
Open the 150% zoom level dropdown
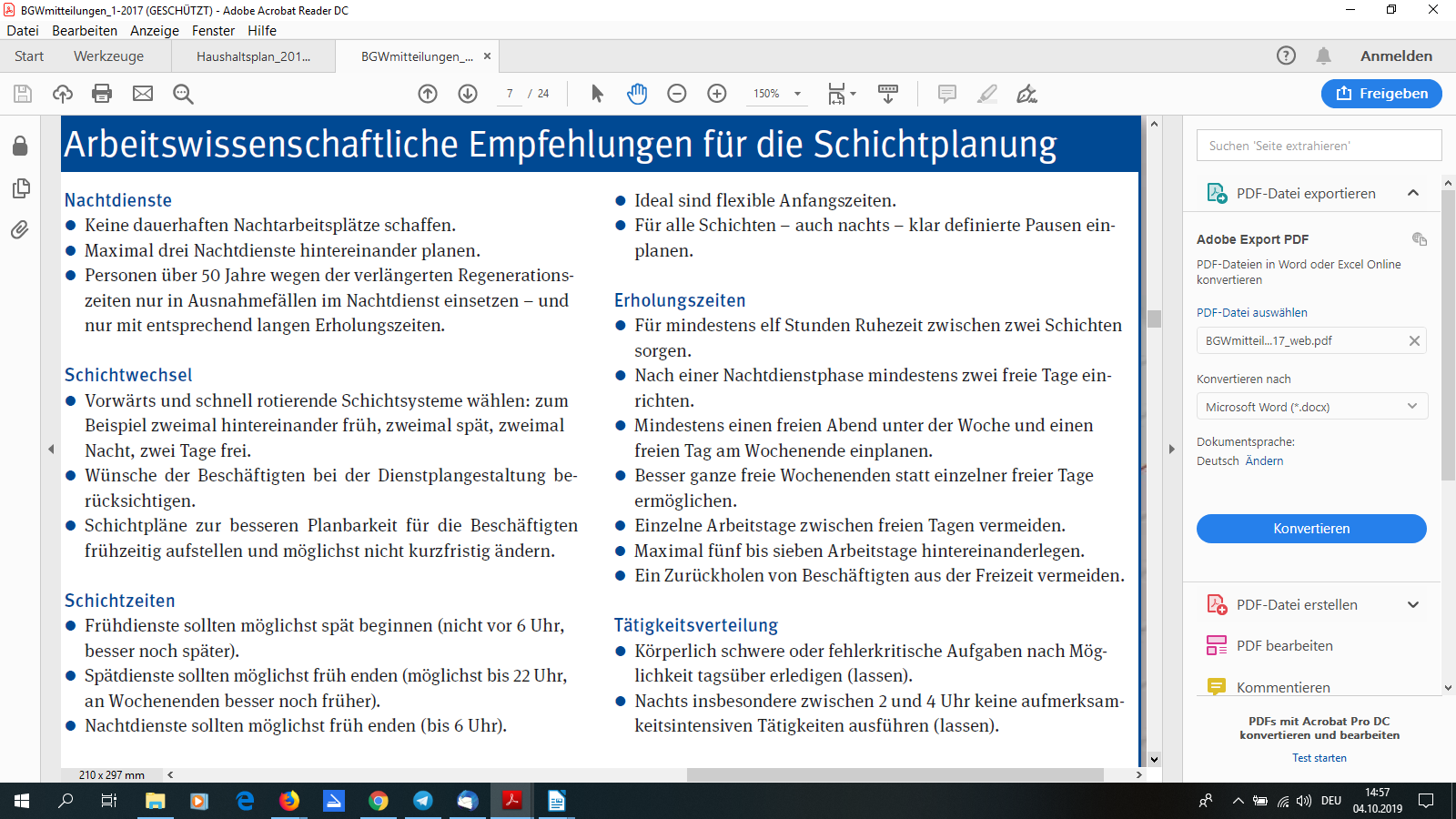click(797, 94)
